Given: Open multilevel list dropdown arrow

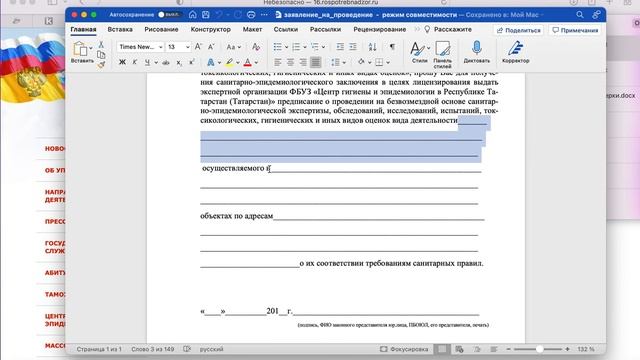Looking at the screenshot, I should coord(323,47).
